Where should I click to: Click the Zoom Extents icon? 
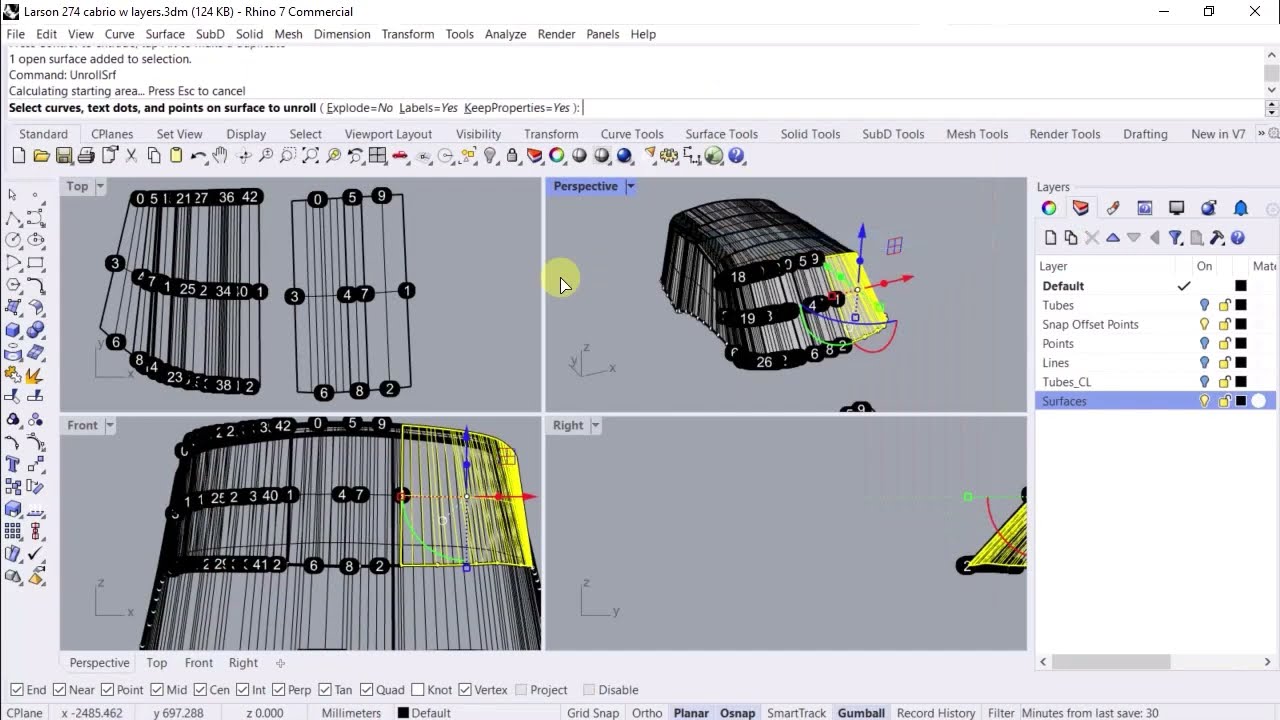[311, 156]
